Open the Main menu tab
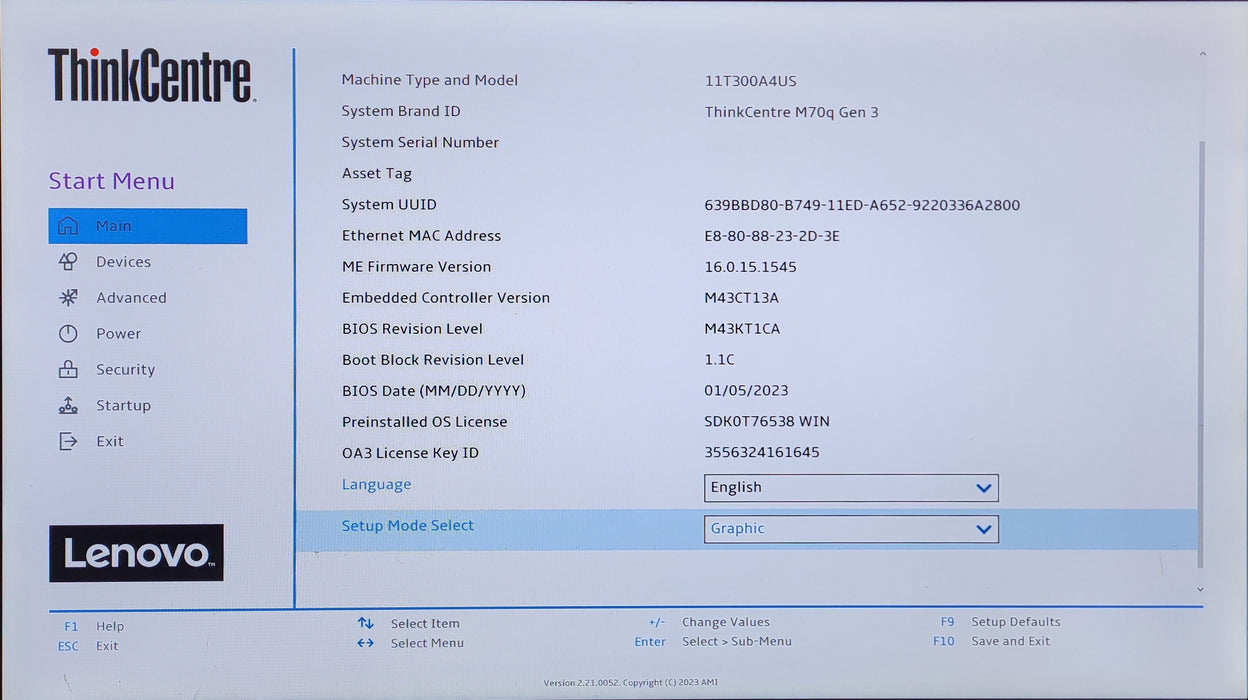This screenshot has height=700, width=1248. point(148,226)
